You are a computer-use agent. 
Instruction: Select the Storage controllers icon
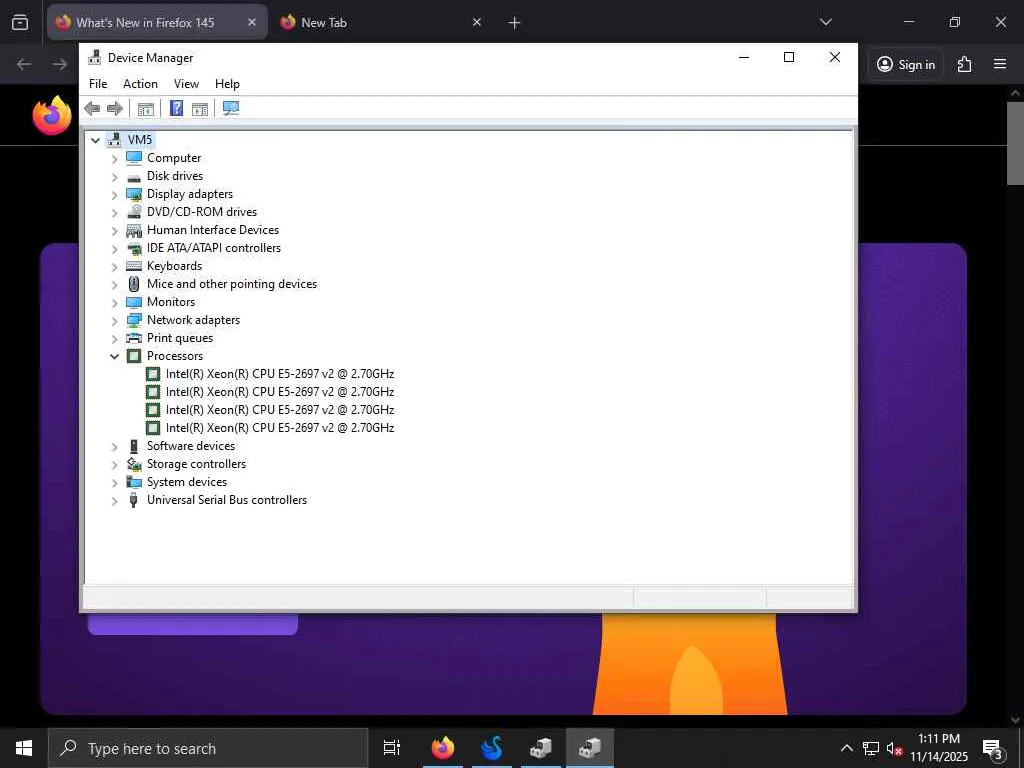coord(134,464)
